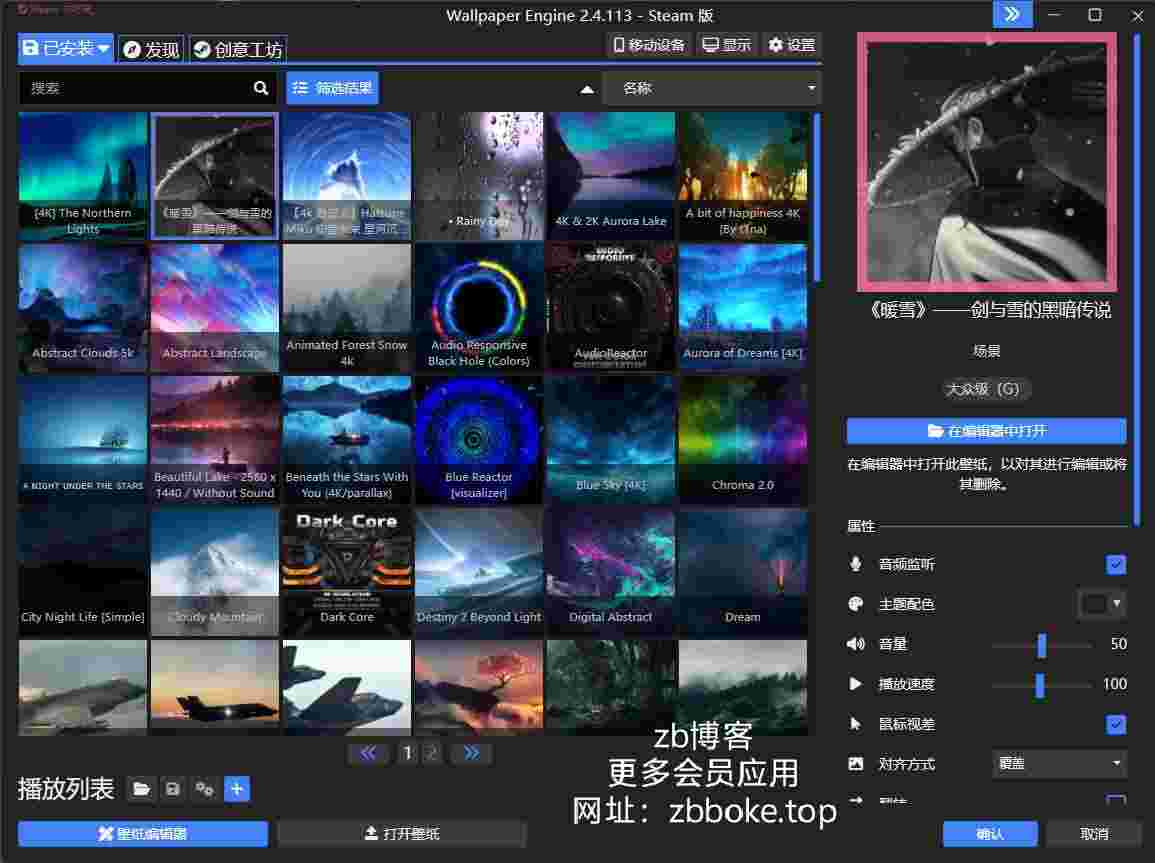
Task: Select the Beautiful Lake wallpaper
Action: point(214,440)
